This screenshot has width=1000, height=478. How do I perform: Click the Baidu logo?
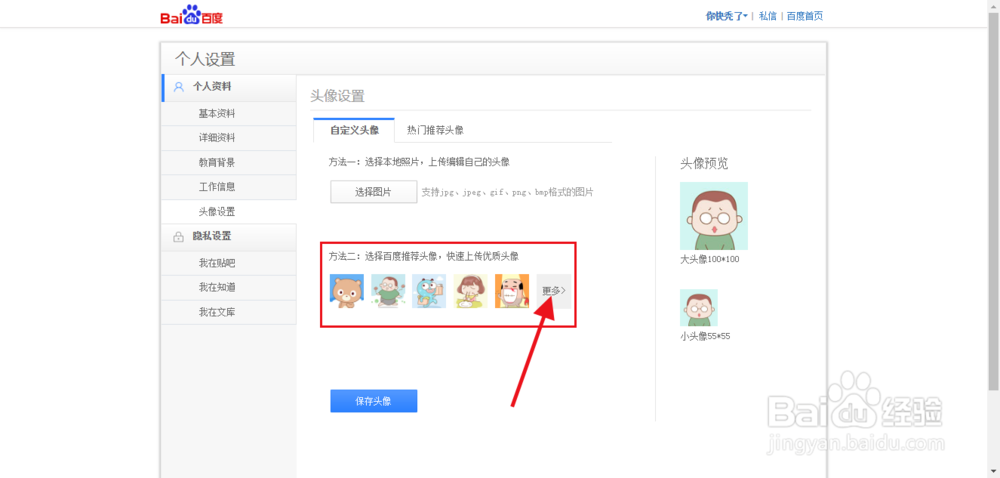pos(191,15)
